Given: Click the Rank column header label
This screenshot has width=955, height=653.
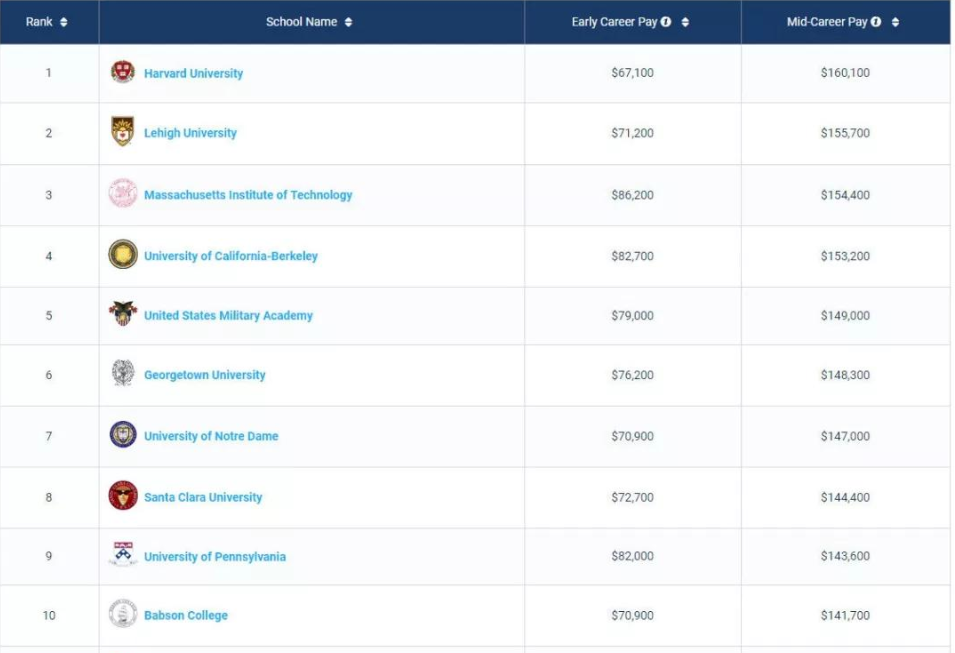Looking at the screenshot, I should 39,22.
